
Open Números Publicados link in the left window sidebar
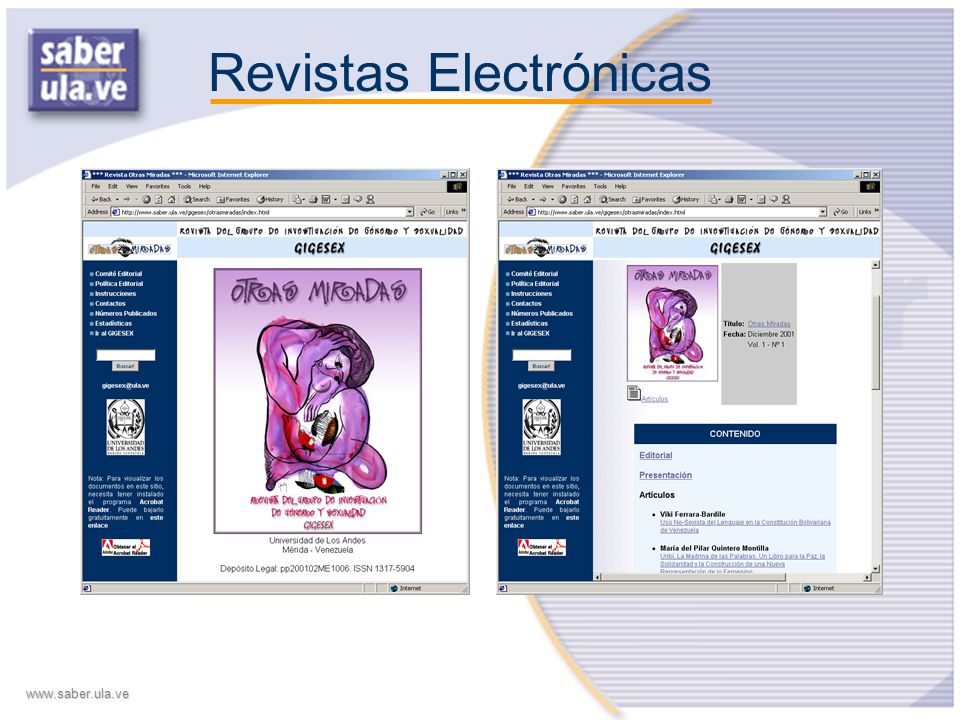pos(126,313)
